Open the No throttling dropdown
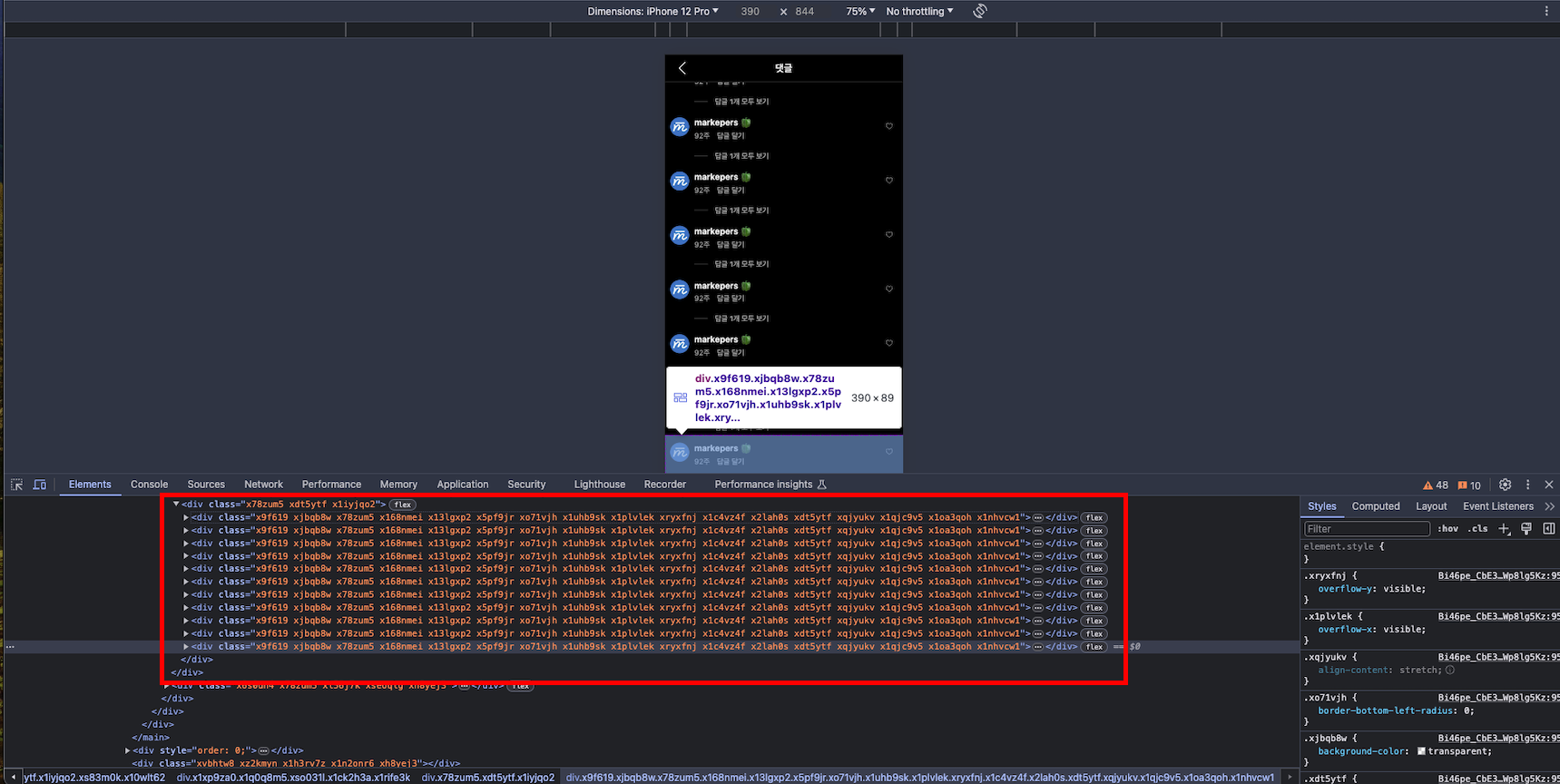 click(919, 11)
